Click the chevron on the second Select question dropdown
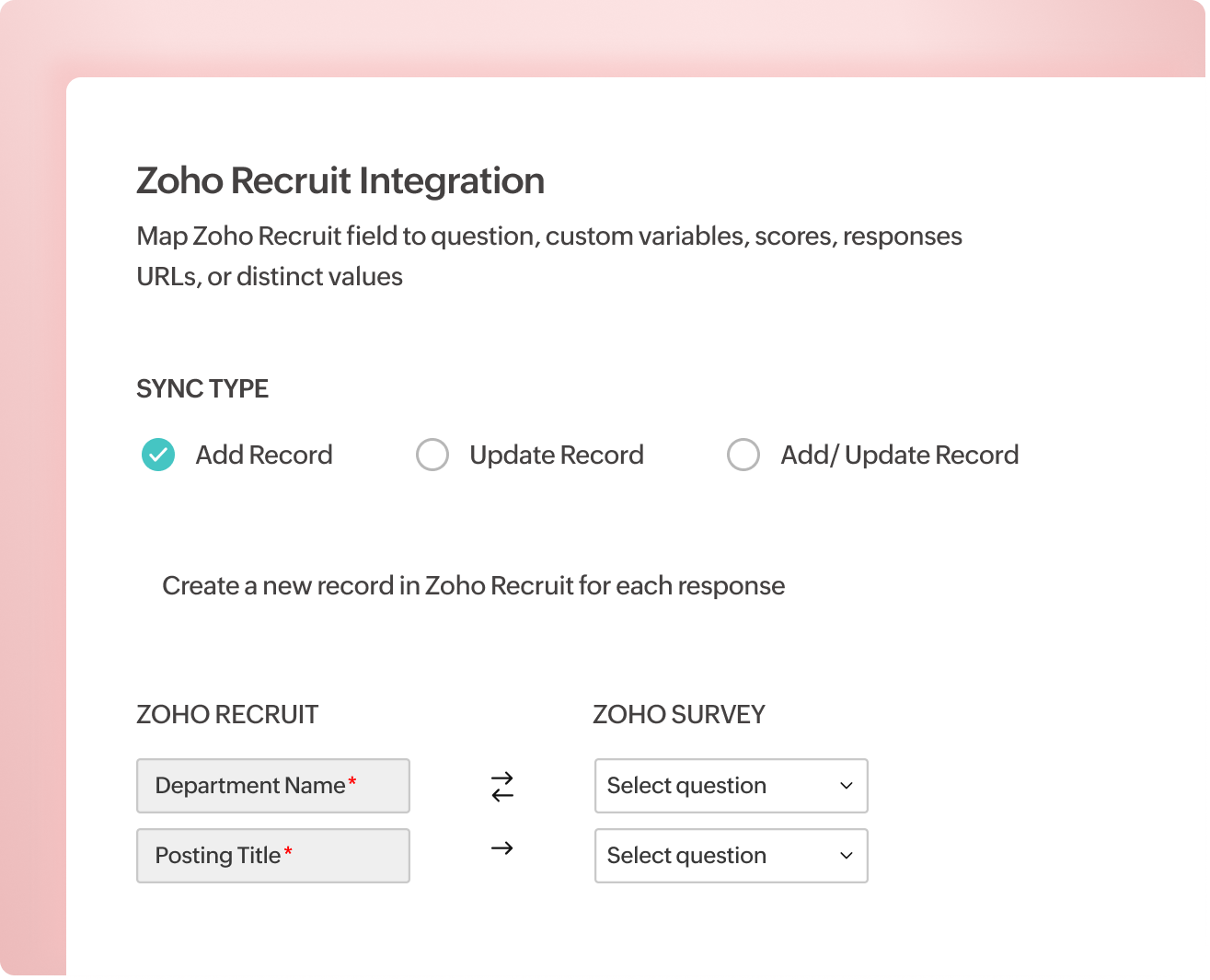Image resolution: width=1210 pixels, height=980 pixels. (845, 856)
